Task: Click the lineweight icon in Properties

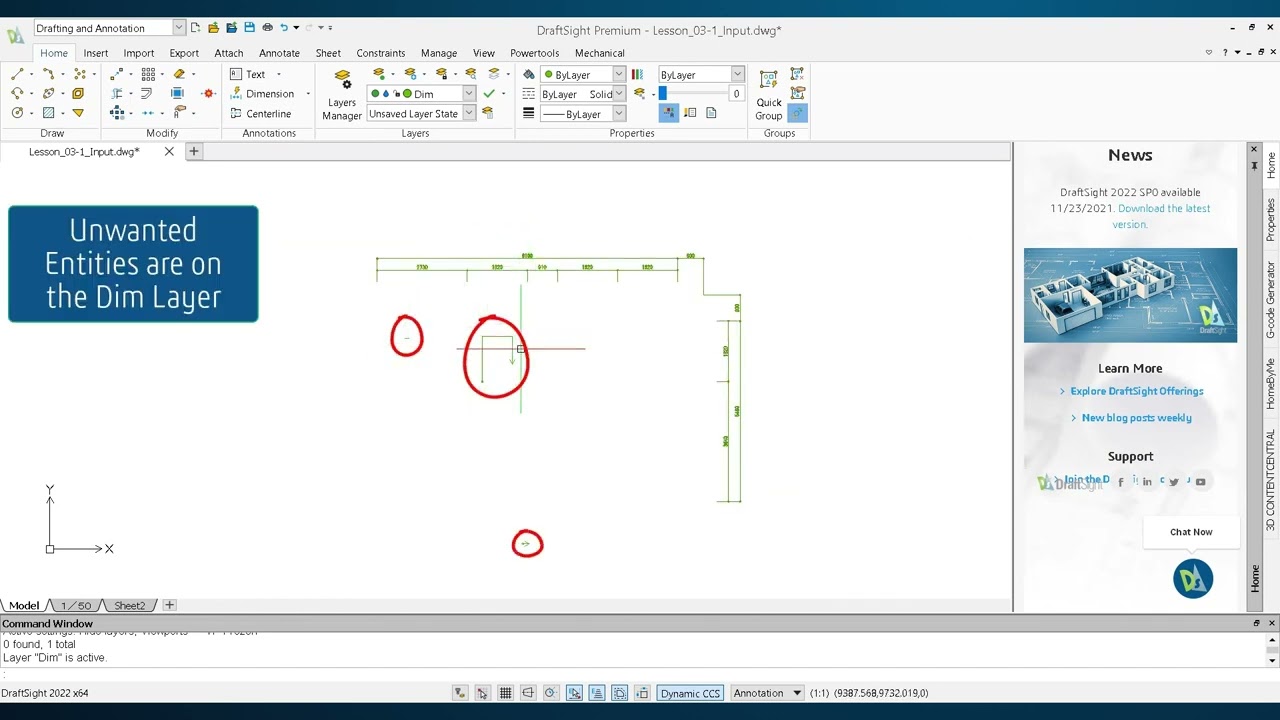Action: (x=529, y=113)
